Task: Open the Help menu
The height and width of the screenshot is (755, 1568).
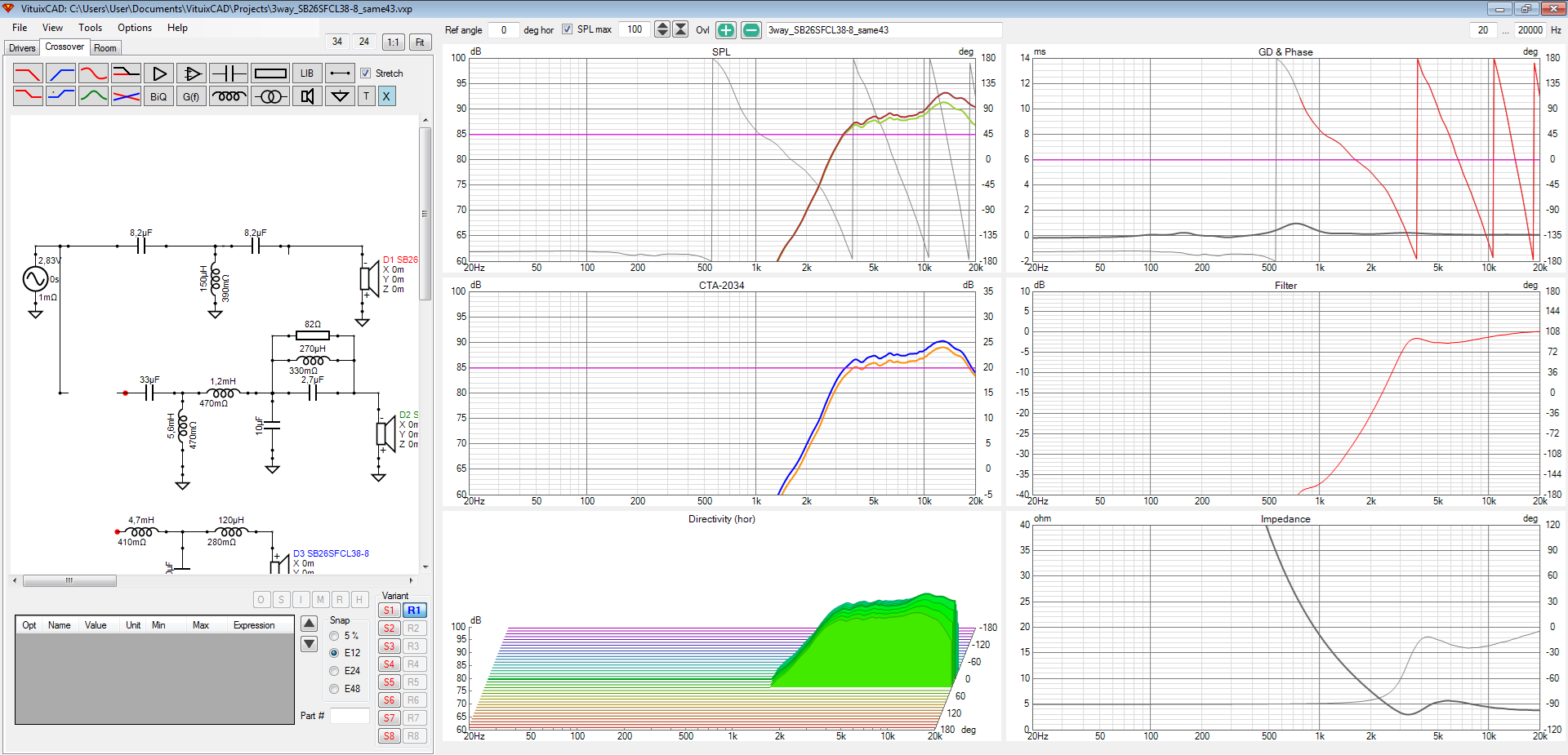Action: point(177,28)
